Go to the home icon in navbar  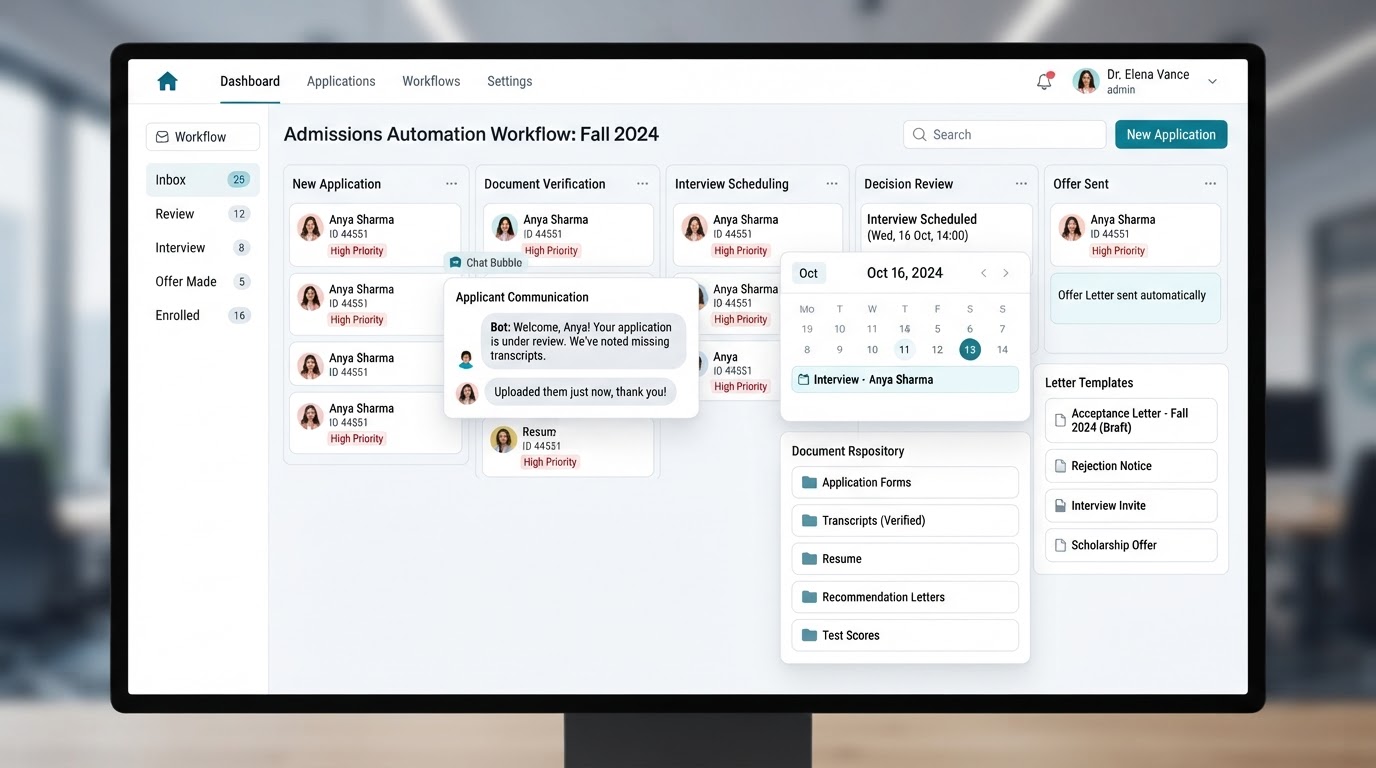167,82
